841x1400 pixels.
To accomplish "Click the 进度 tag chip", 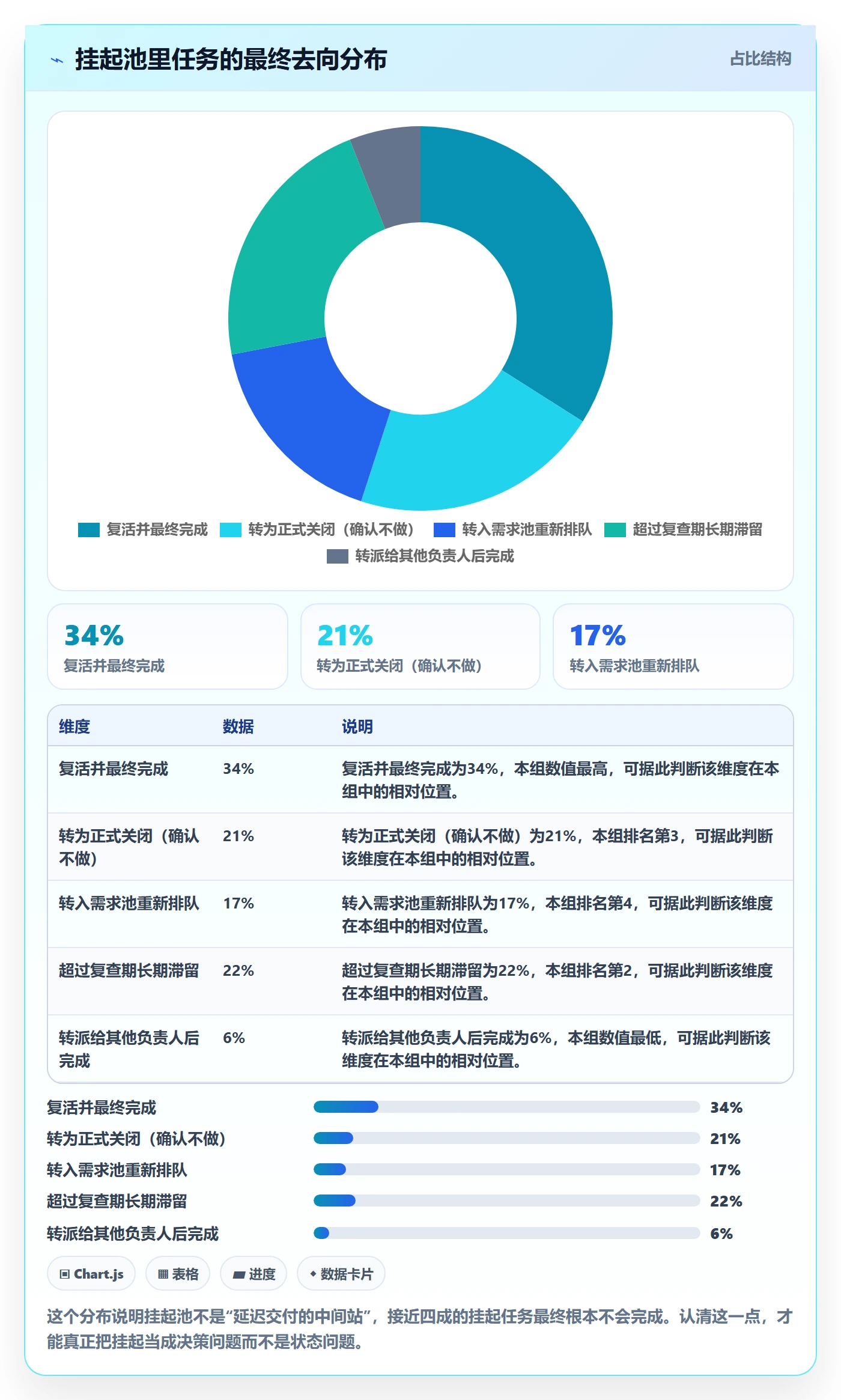I will coord(254,1274).
